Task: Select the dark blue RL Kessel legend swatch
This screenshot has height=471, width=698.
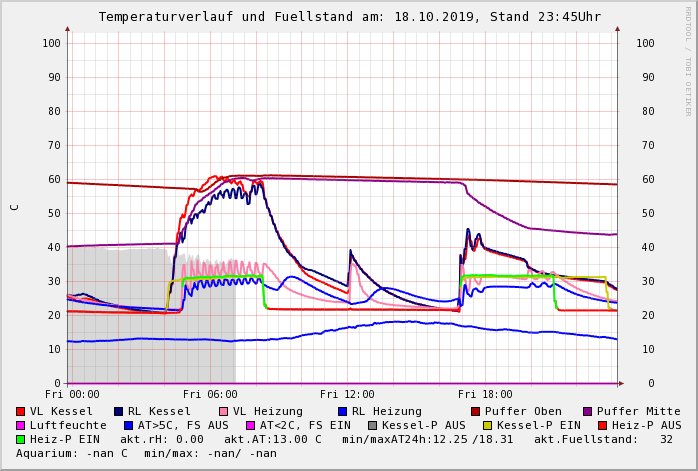Action: click(119, 411)
